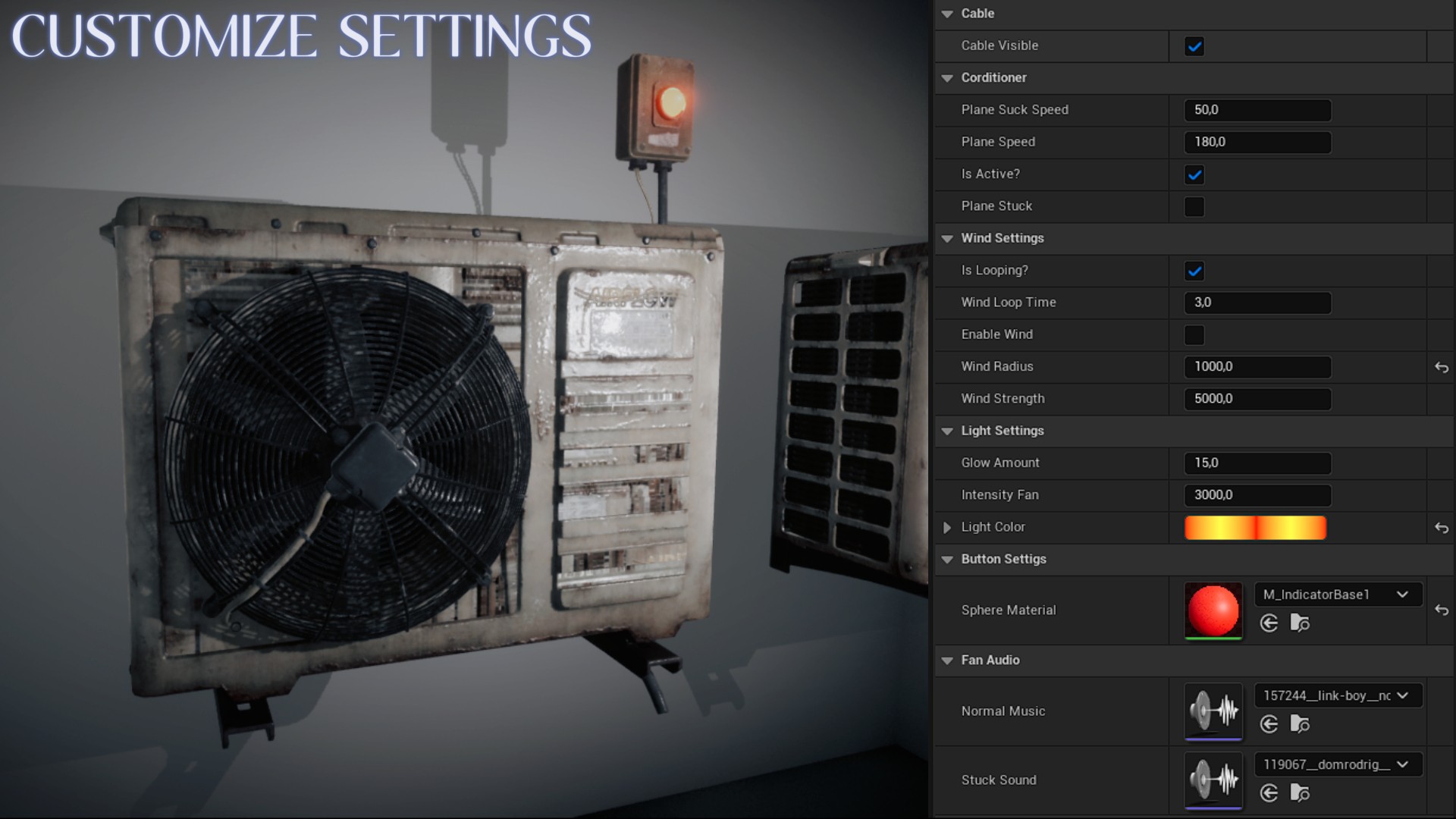This screenshot has width=1456, height=819.
Task: Click the orange Light Color swatch
Action: 1255,528
